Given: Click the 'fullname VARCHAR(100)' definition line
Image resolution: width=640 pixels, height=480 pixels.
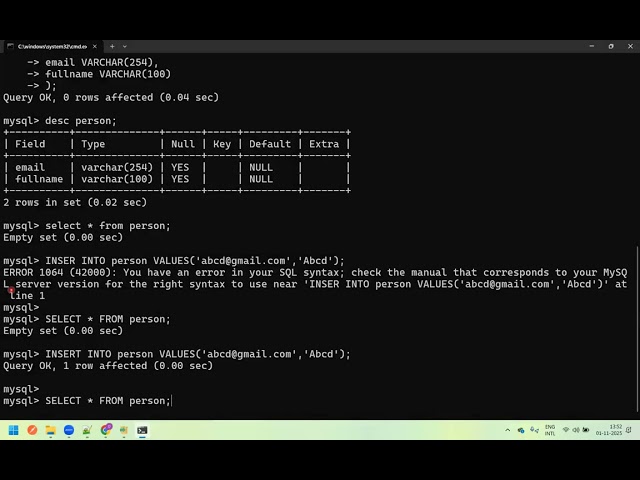Looking at the screenshot, I should pos(108,74).
